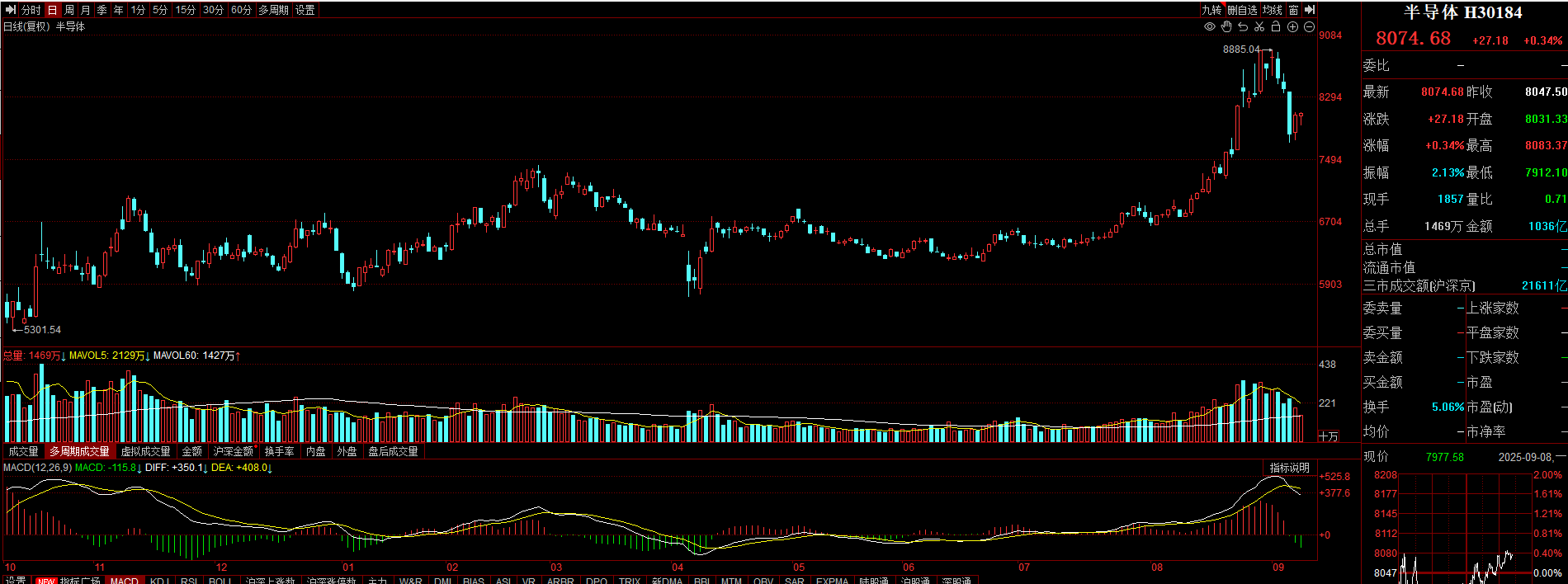Select the TRIX indicator tab
The image size is (1568, 584).
click(630, 581)
